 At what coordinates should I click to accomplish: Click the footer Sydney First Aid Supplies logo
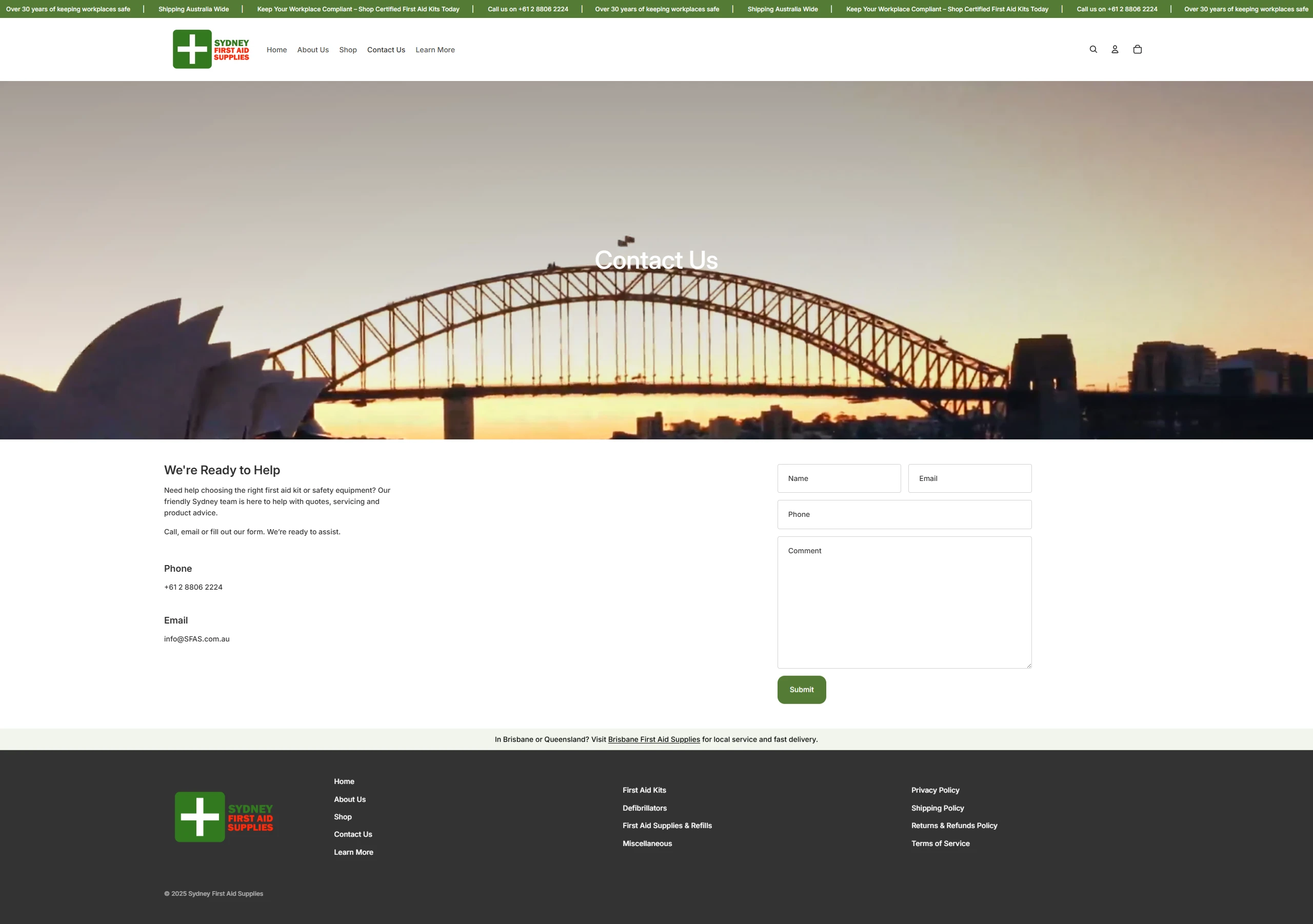click(224, 817)
